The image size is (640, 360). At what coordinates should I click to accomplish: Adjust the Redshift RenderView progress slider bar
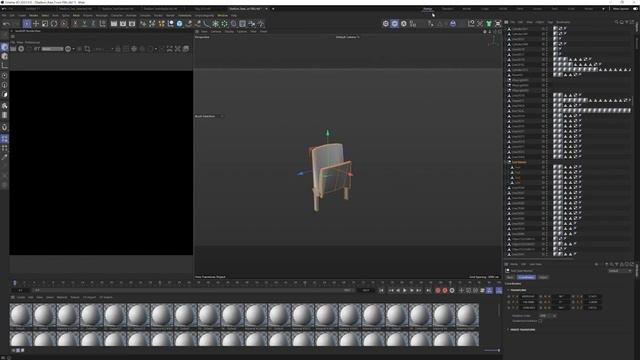click(52, 49)
